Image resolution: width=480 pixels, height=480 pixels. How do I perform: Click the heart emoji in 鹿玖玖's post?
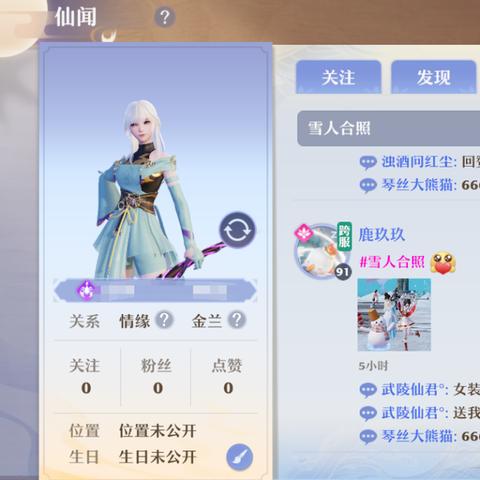[x=443, y=263]
